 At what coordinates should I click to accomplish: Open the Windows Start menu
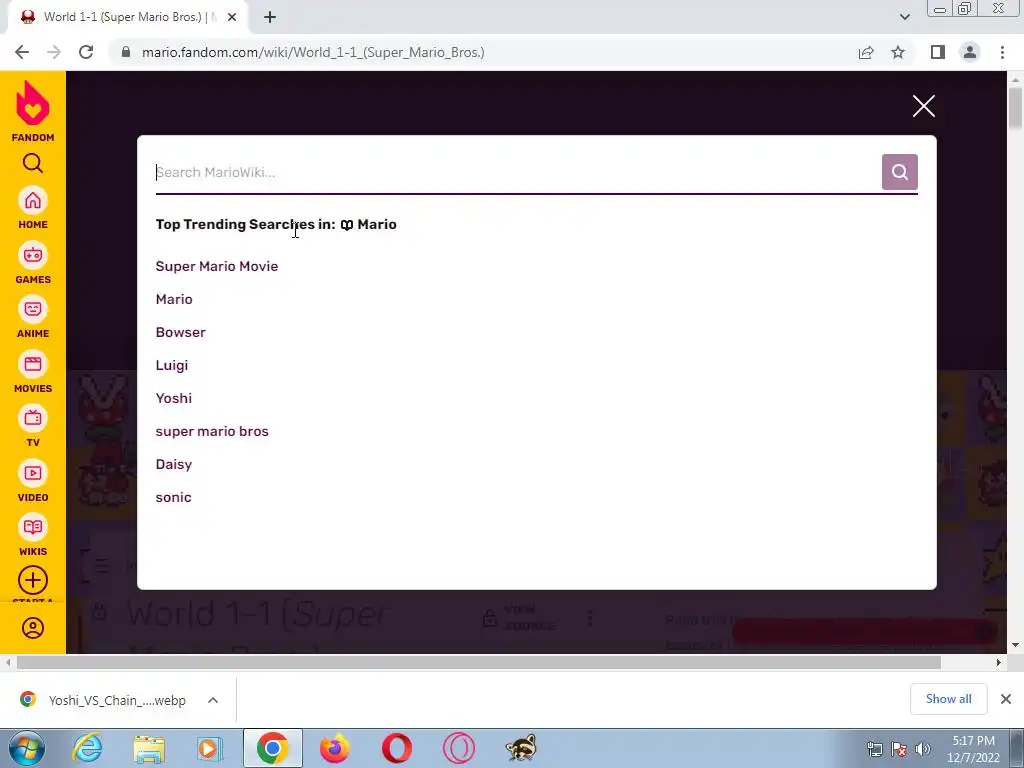tap(26, 748)
